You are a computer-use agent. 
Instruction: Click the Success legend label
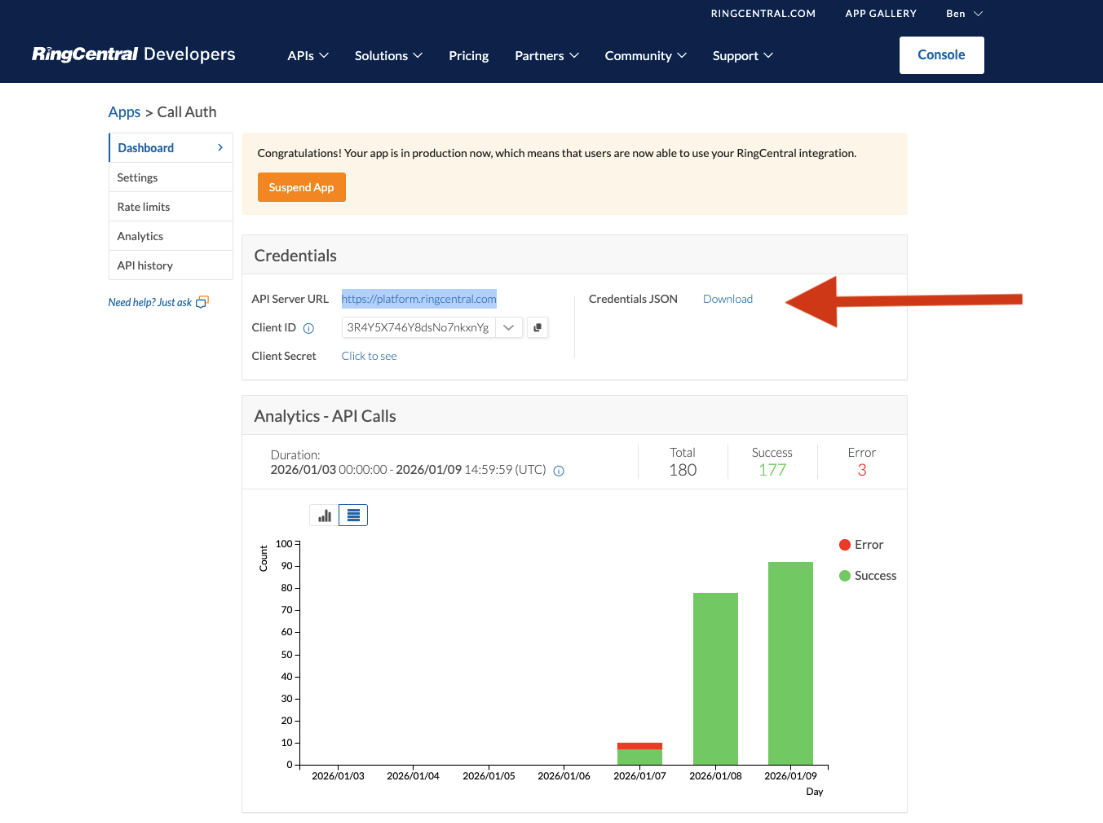pos(875,575)
